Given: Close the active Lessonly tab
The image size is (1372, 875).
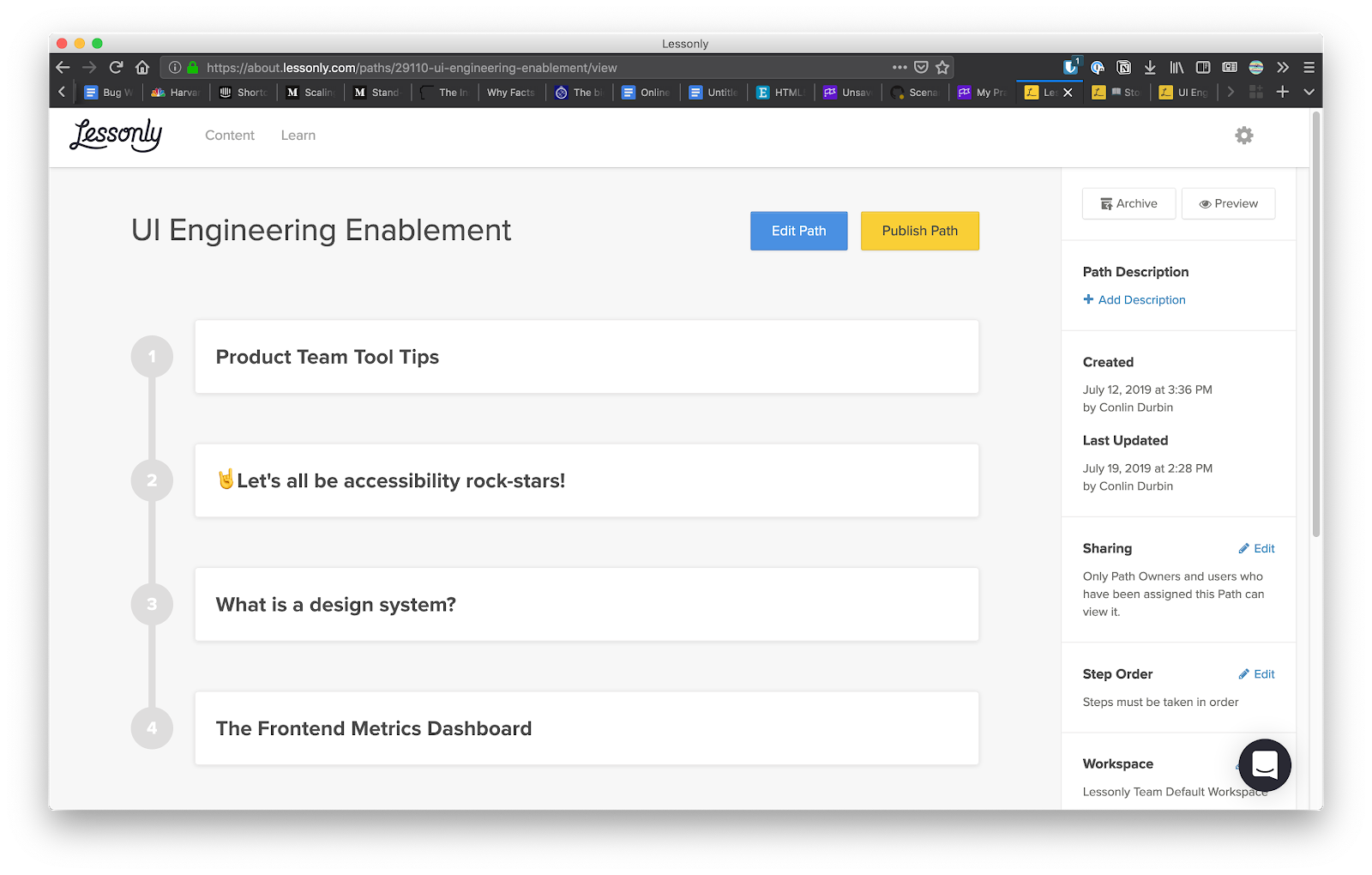Looking at the screenshot, I should (x=1068, y=93).
